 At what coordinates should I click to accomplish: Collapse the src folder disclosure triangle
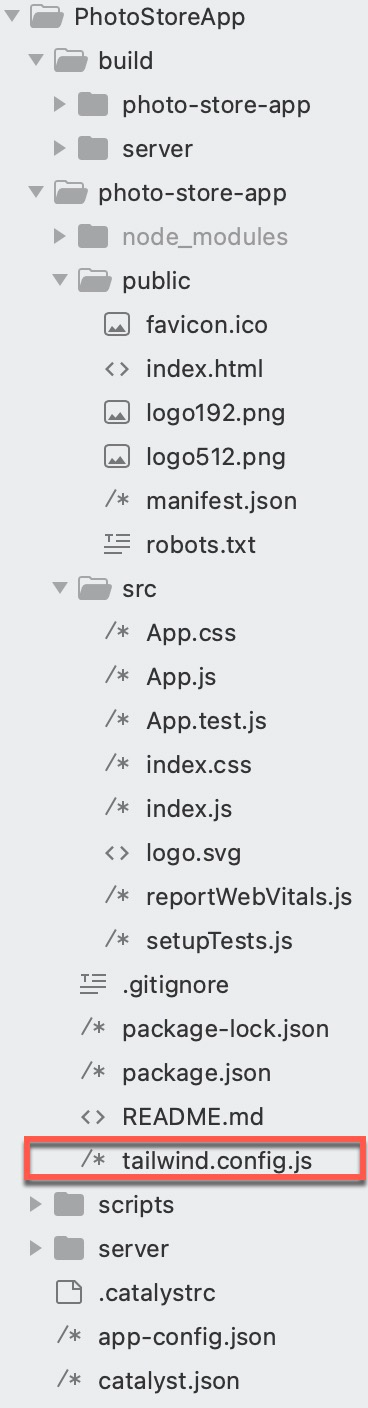[60, 589]
